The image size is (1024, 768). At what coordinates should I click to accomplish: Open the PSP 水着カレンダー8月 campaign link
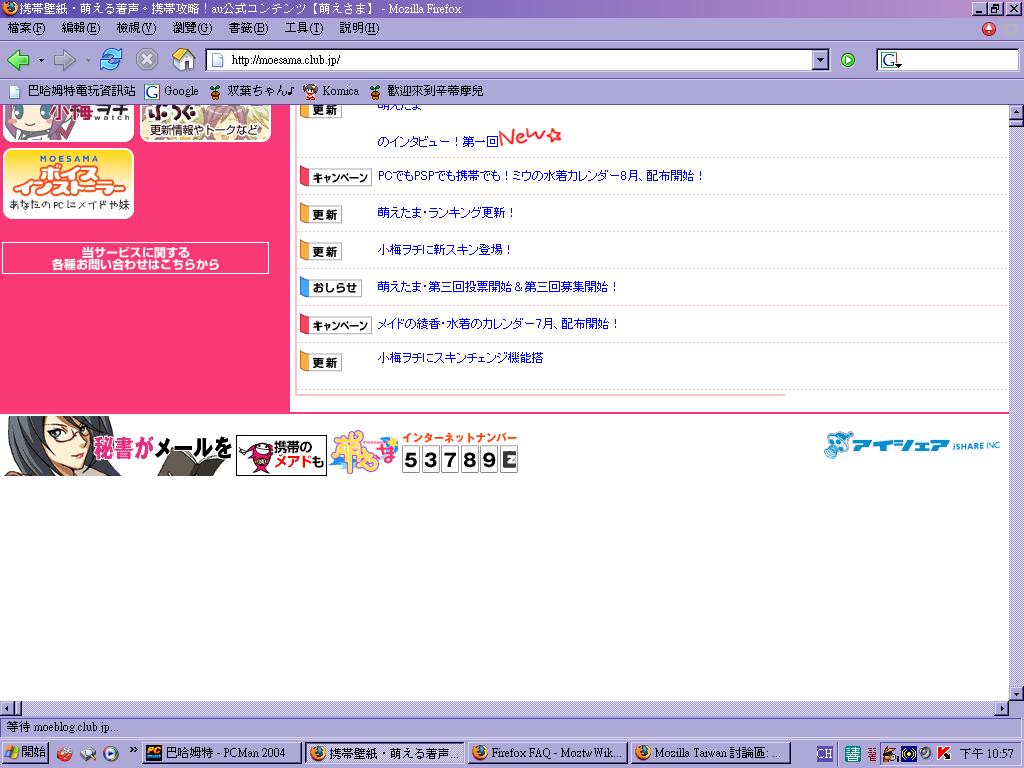click(541, 176)
